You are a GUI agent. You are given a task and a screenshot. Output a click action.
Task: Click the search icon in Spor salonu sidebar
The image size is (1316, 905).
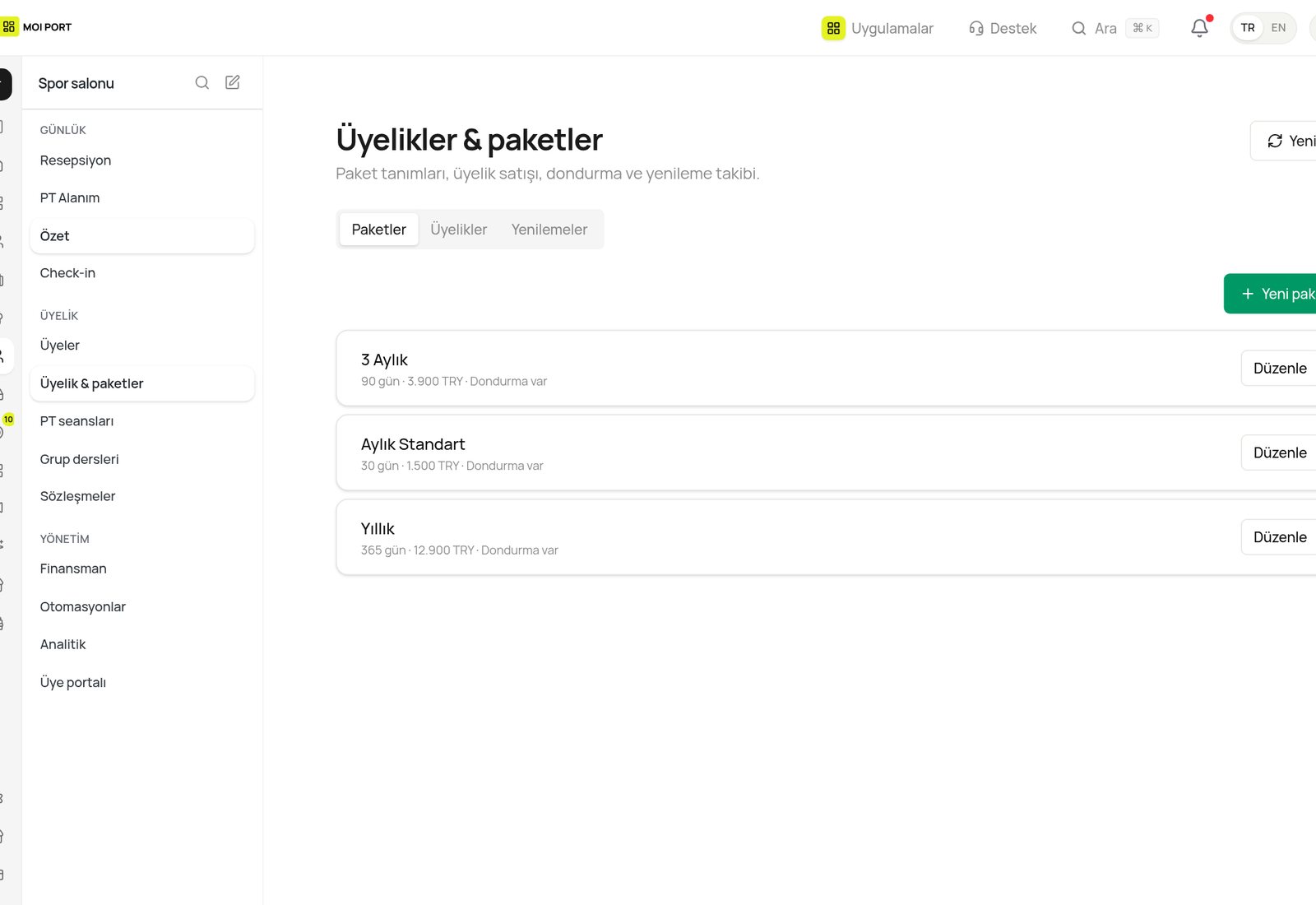pos(202,82)
